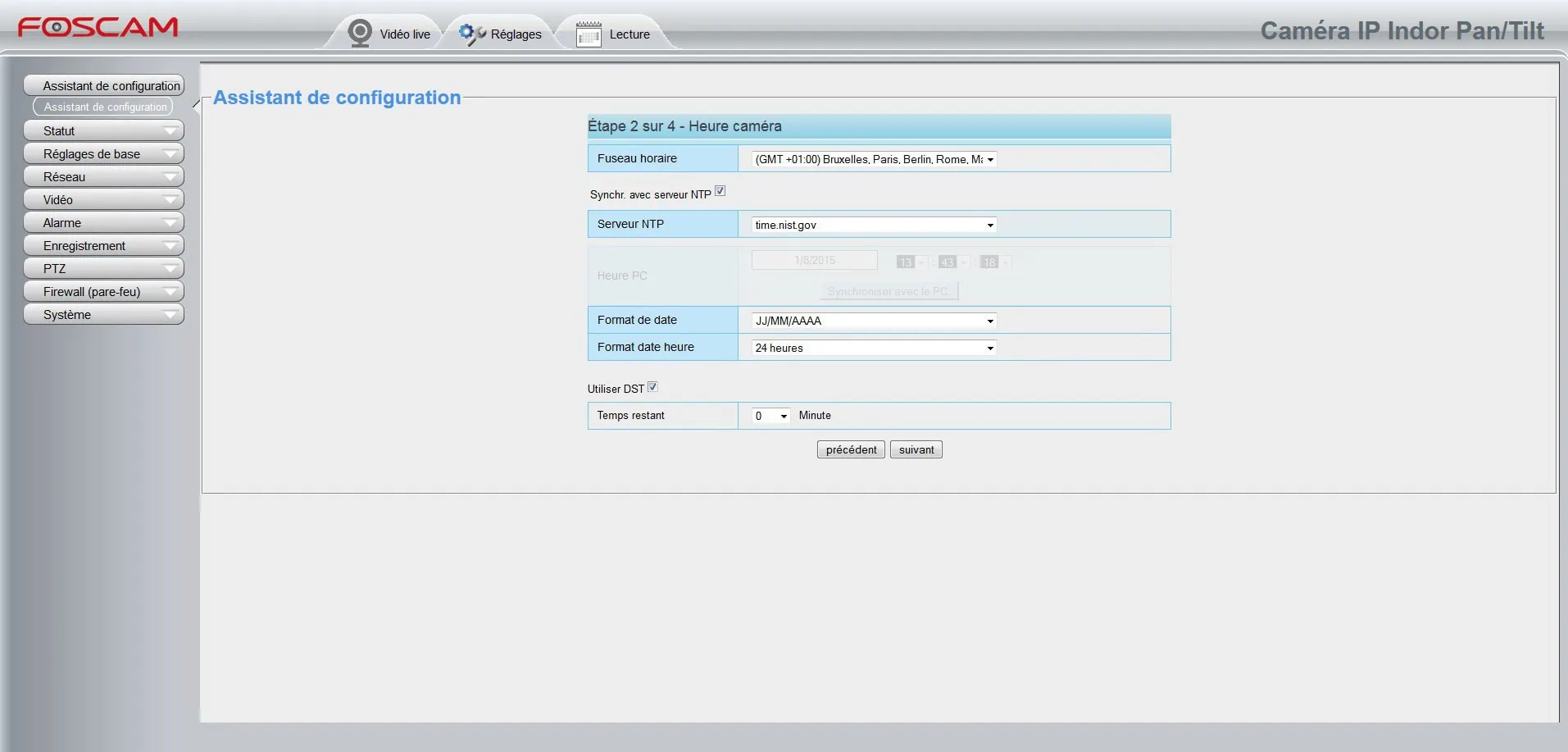Viewport: 1568px width, 752px height.
Task: Click the précédent button
Action: pyautogui.click(x=851, y=449)
